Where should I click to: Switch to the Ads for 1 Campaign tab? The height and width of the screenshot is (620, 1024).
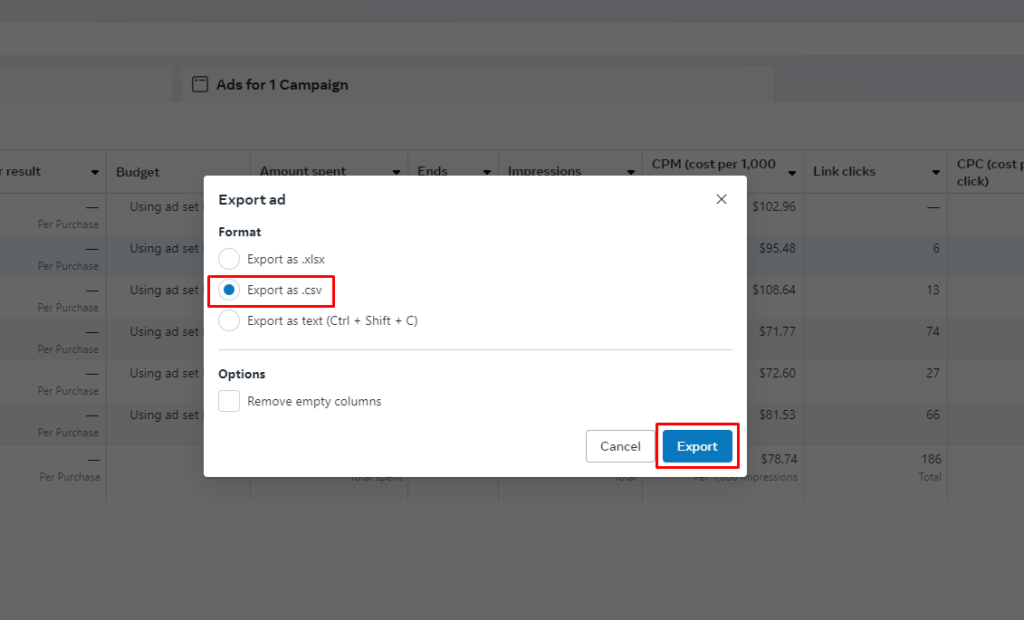[x=282, y=84]
